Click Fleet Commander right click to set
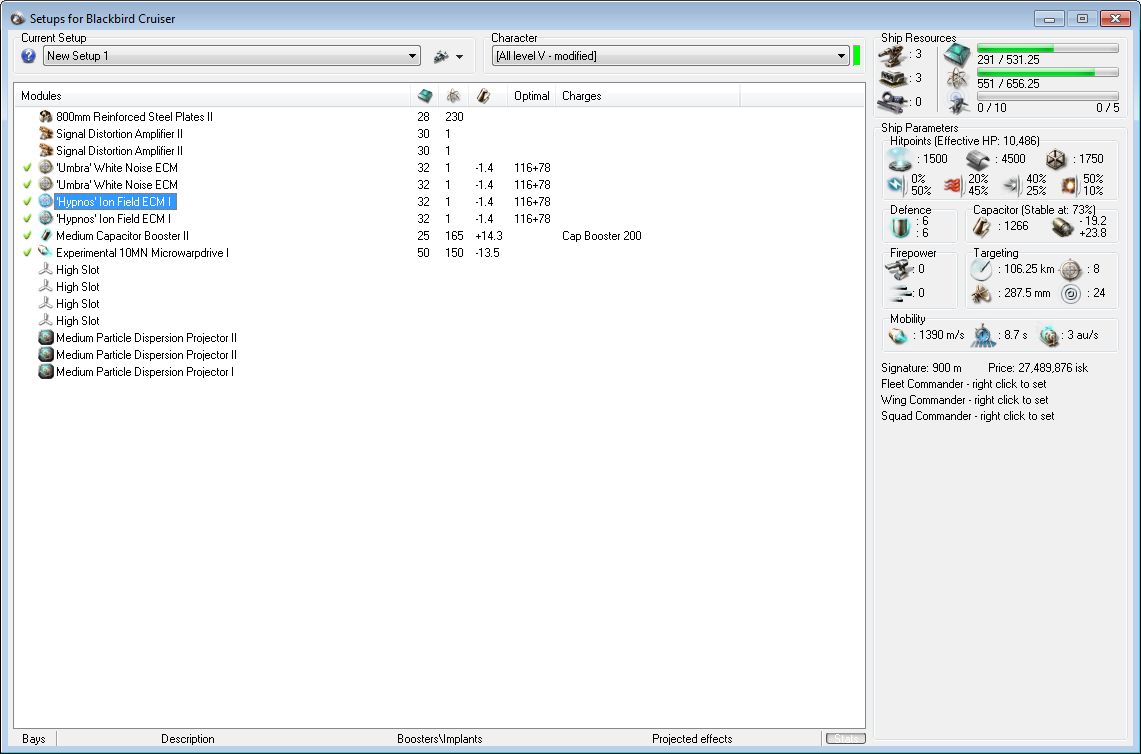This screenshot has width=1141, height=754. coord(963,384)
